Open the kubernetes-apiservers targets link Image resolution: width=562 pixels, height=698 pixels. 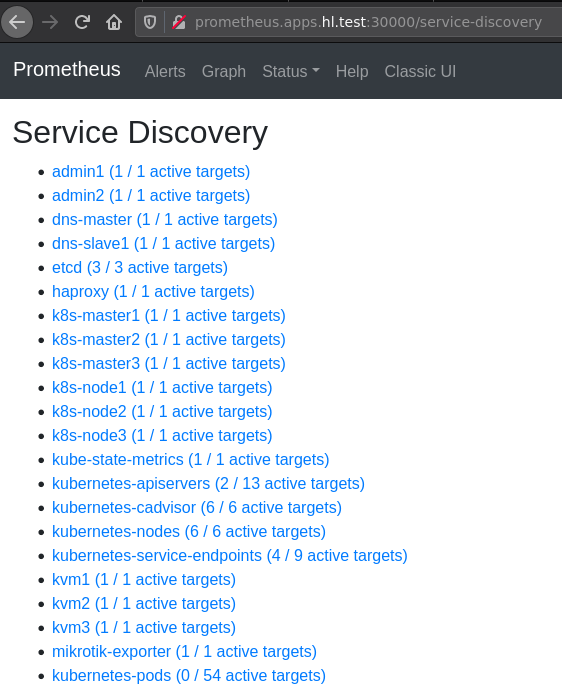pos(208,483)
